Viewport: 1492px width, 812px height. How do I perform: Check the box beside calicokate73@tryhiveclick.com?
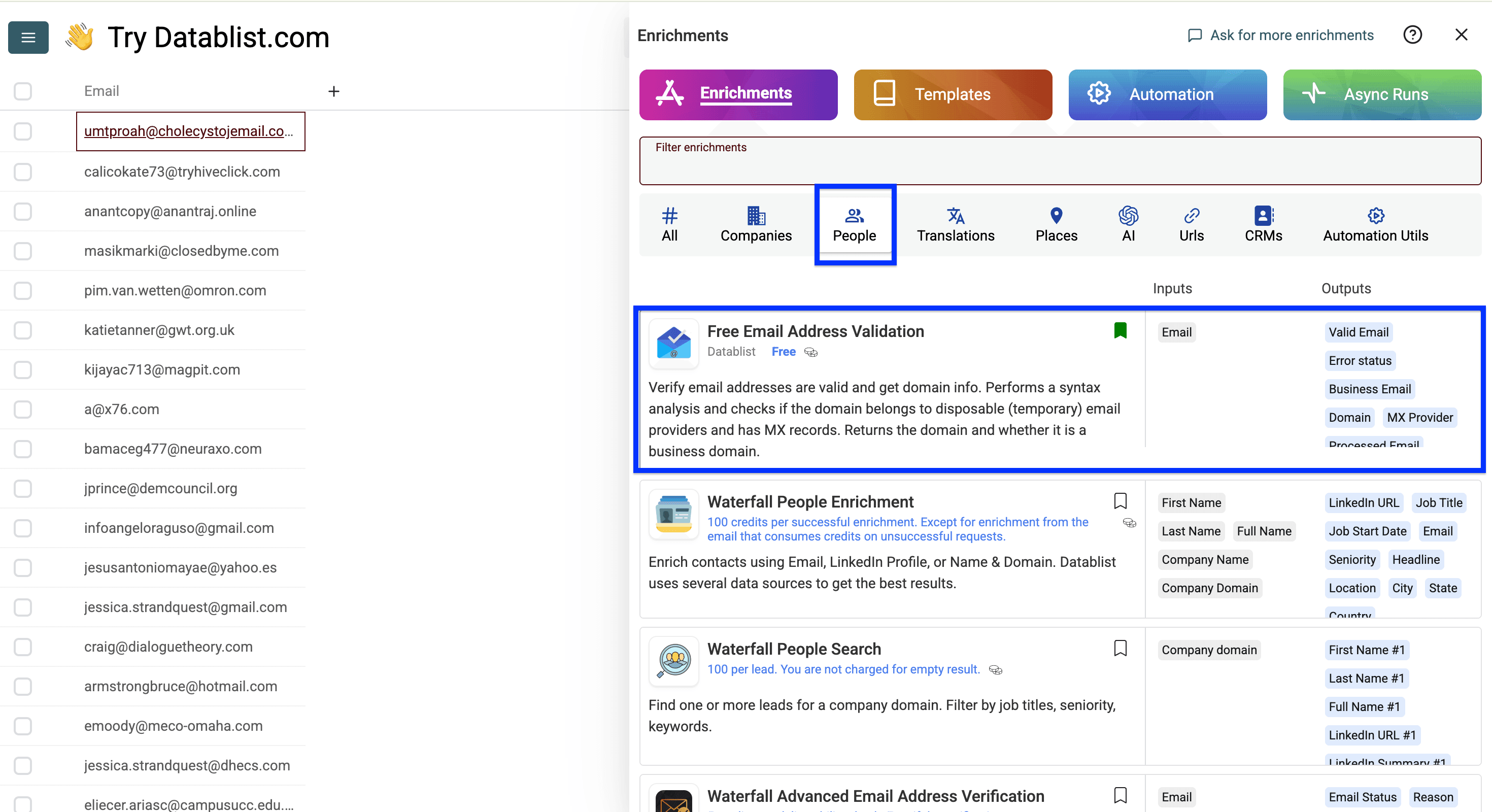tap(23, 172)
